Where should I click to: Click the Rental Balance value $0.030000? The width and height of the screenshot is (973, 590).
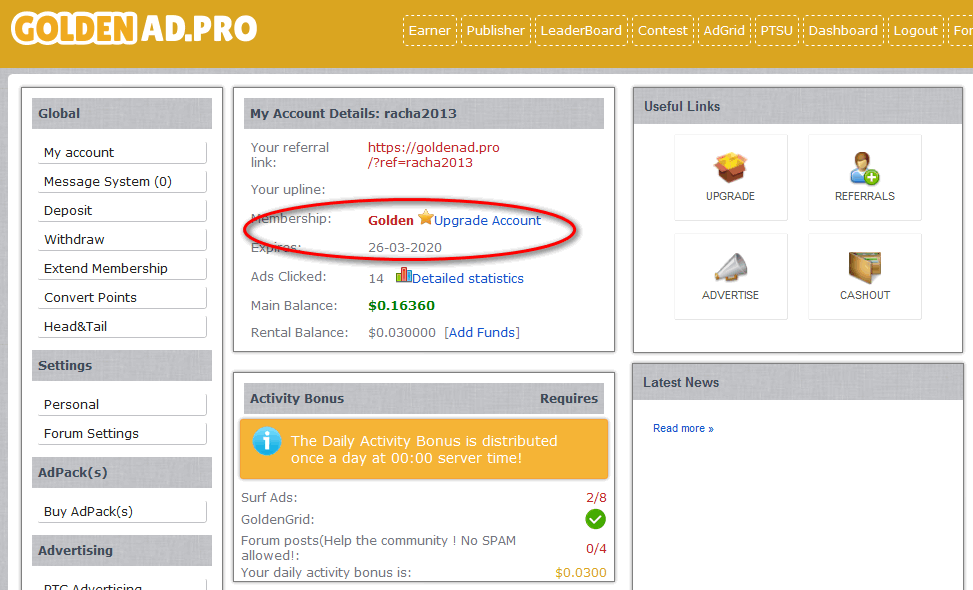click(402, 333)
